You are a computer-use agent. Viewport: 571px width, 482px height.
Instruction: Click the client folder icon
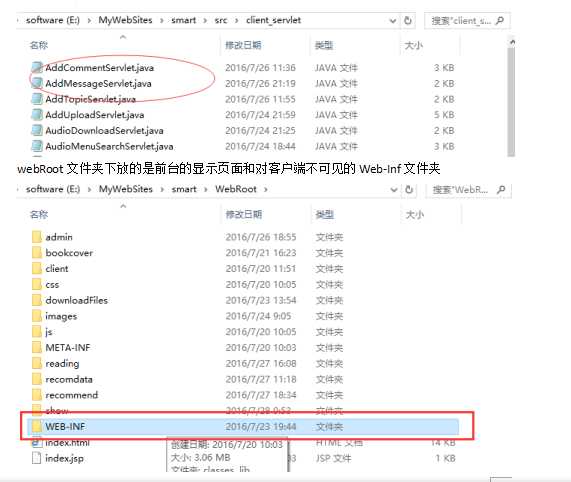[37, 269]
